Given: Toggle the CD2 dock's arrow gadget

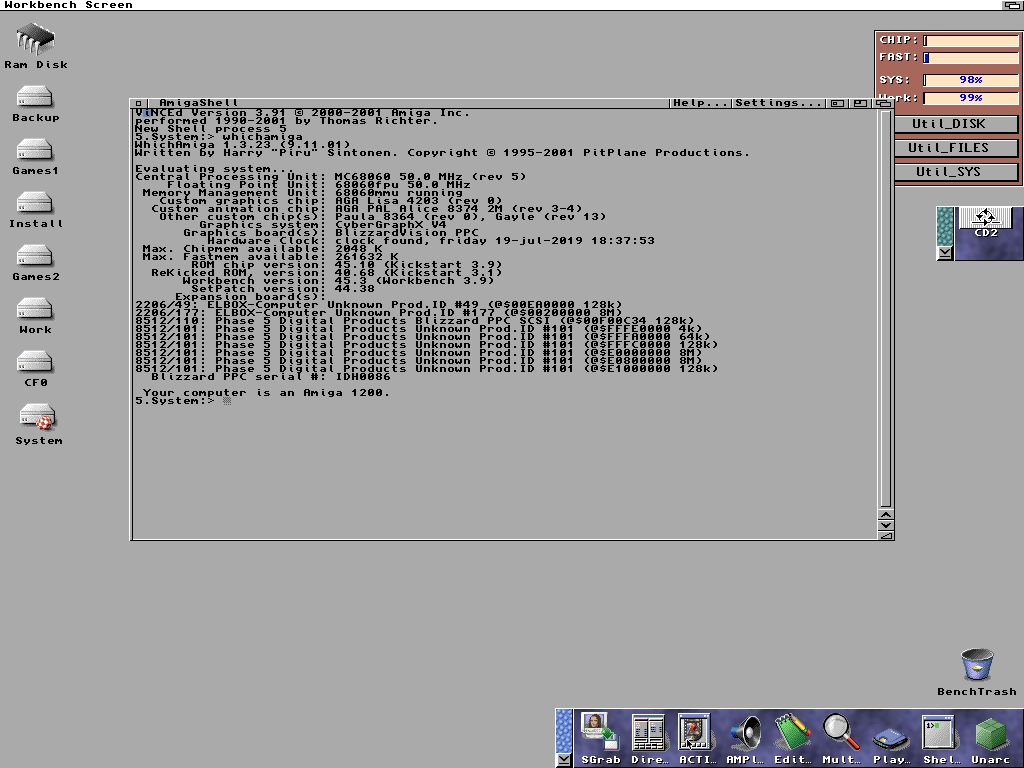Looking at the screenshot, I should tap(944, 253).
